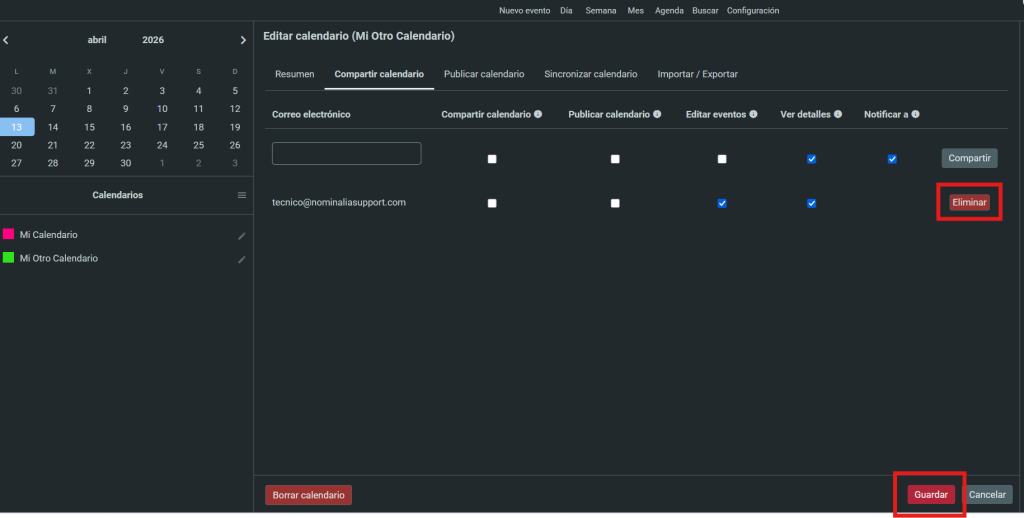1024x518 pixels.
Task: Click info icon beside Editar eventos header
Action: click(x=753, y=114)
